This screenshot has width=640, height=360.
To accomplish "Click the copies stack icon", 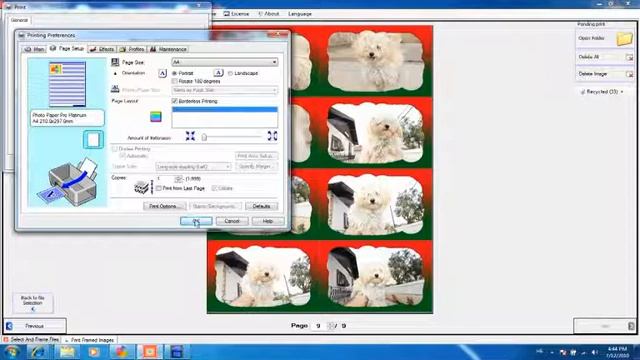I will [x=143, y=187].
